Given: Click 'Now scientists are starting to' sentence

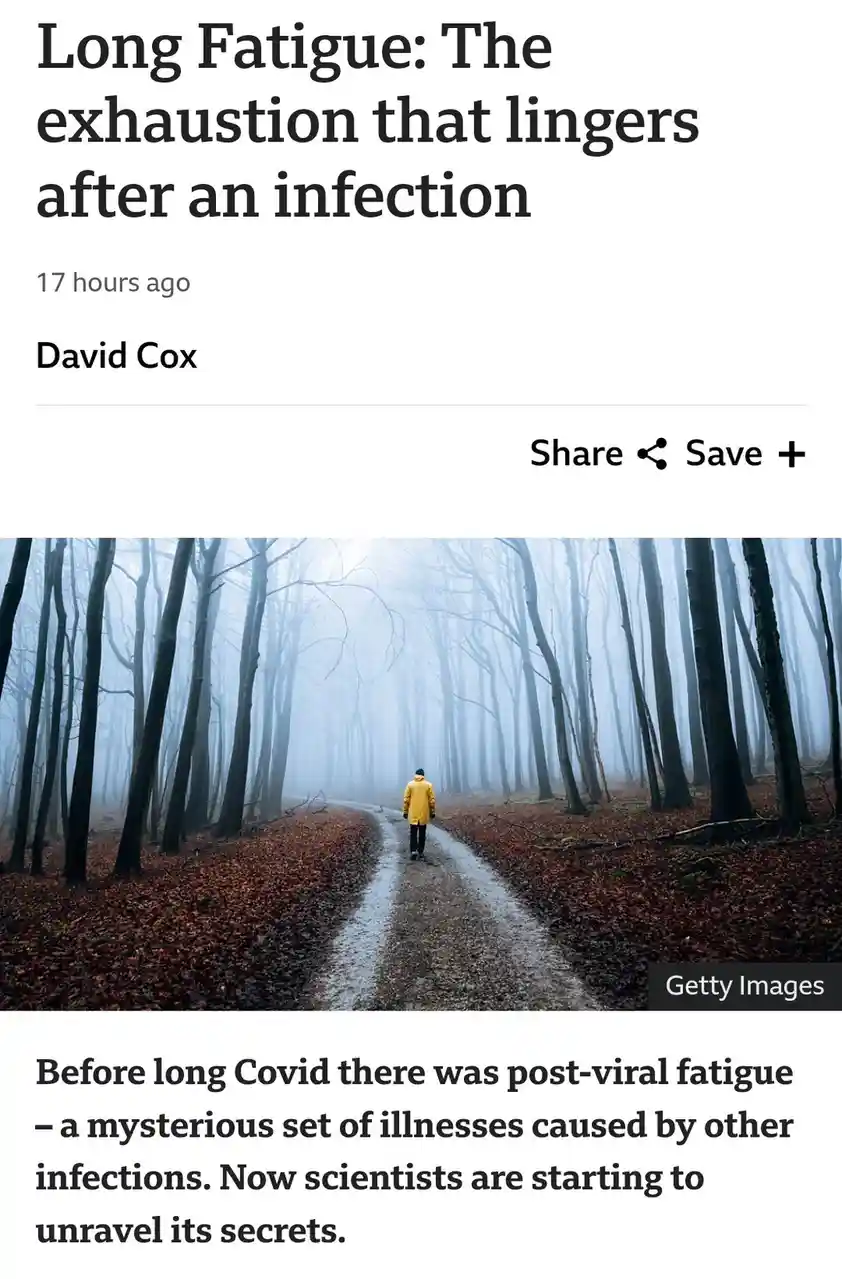Looking at the screenshot, I should 462,1178.
